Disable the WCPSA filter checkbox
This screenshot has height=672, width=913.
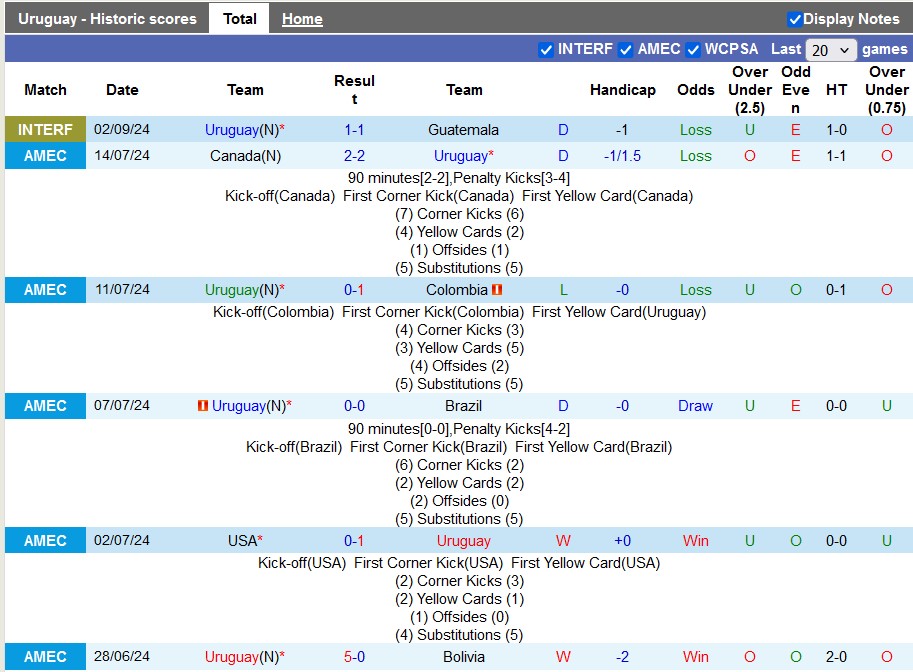[x=692, y=50]
